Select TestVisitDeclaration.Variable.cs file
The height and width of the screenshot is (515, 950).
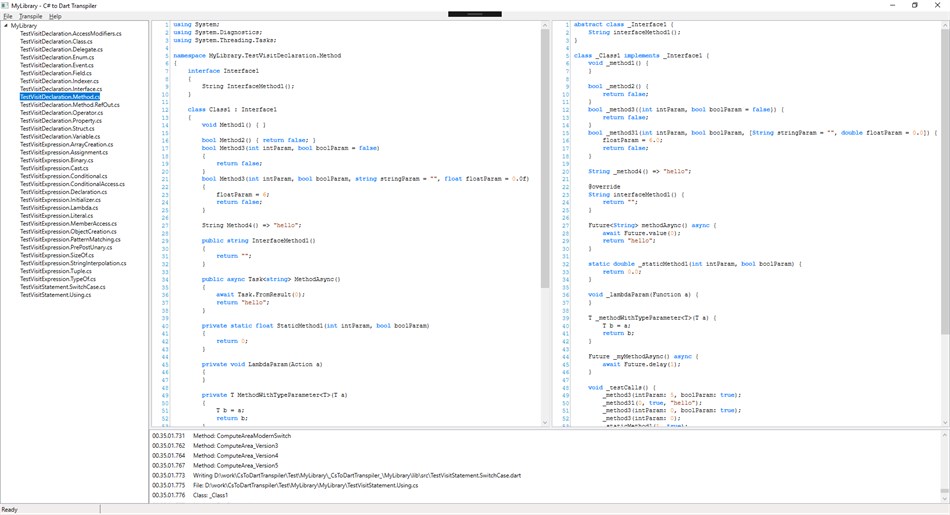point(60,136)
